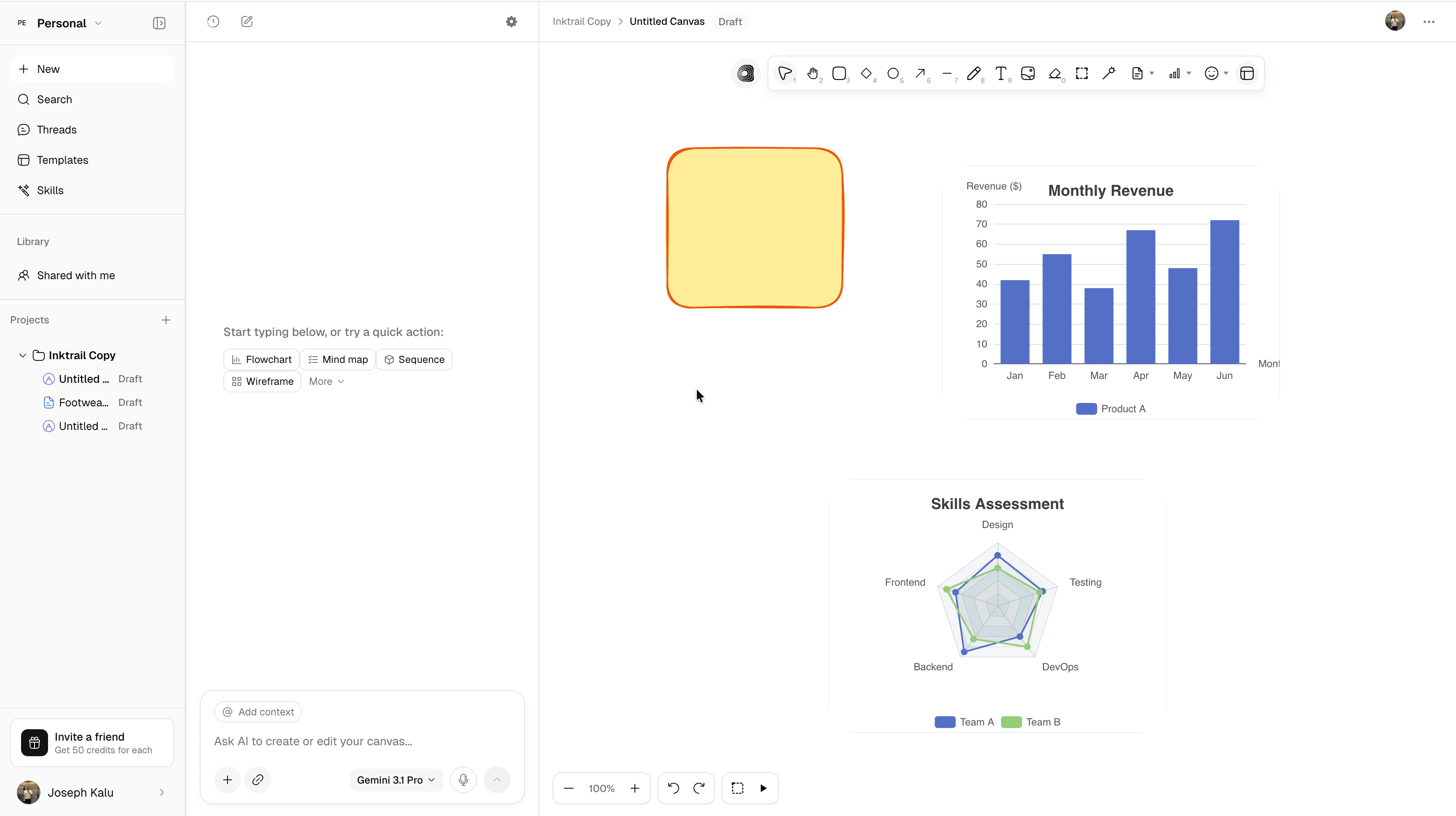
Task: Select the Arrow tool
Action: tap(920, 73)
